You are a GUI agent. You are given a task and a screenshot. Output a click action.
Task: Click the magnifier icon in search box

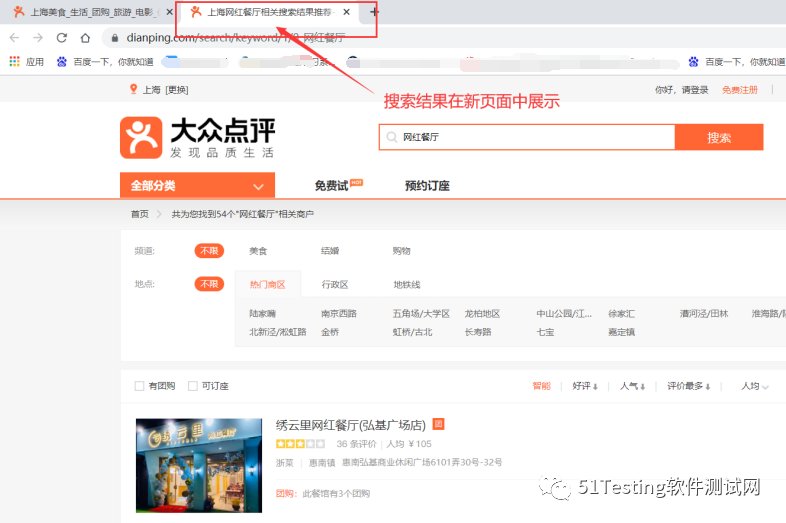click(x=391, y=137)
